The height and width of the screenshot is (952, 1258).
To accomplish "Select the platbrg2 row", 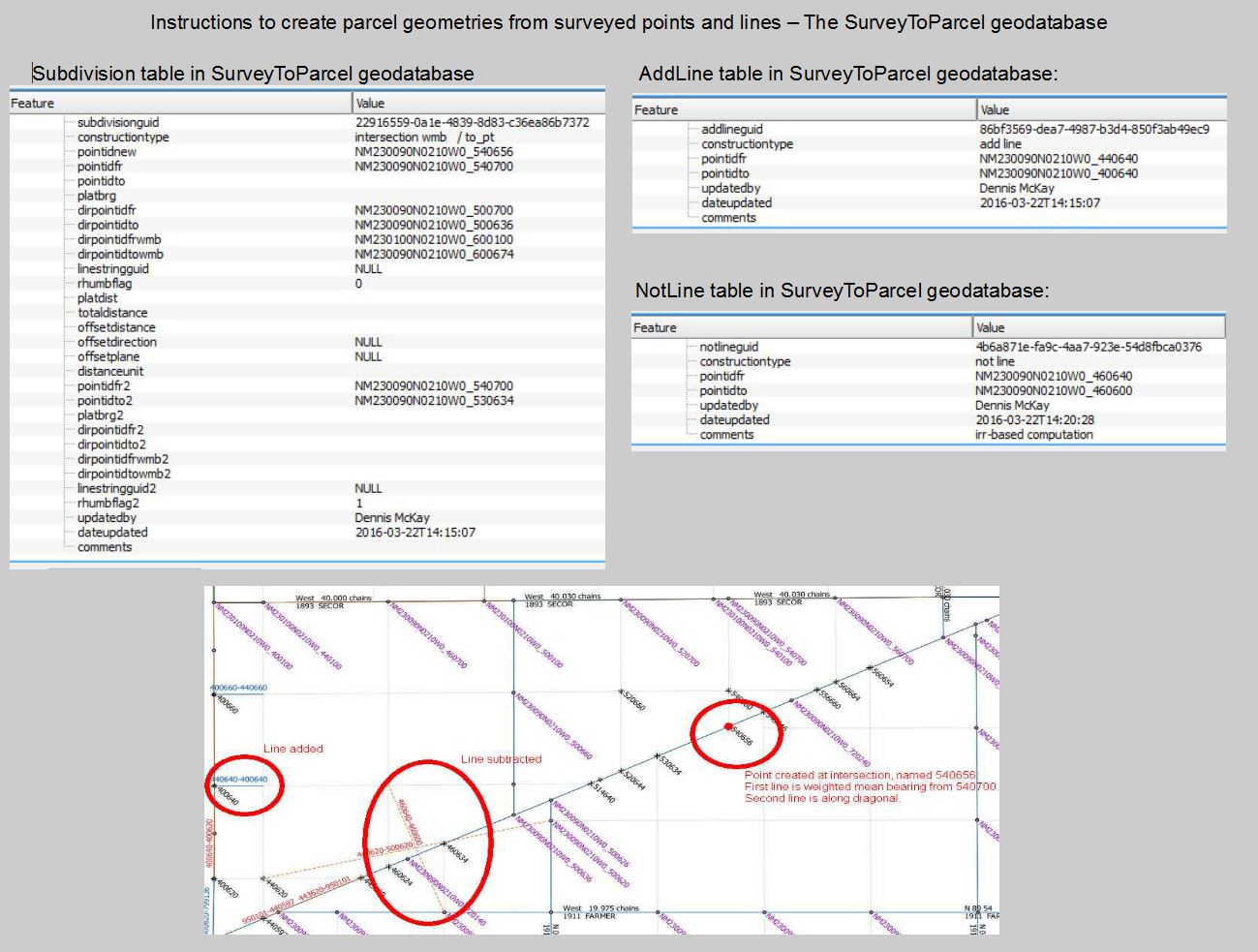I will (x=307, y=415).
